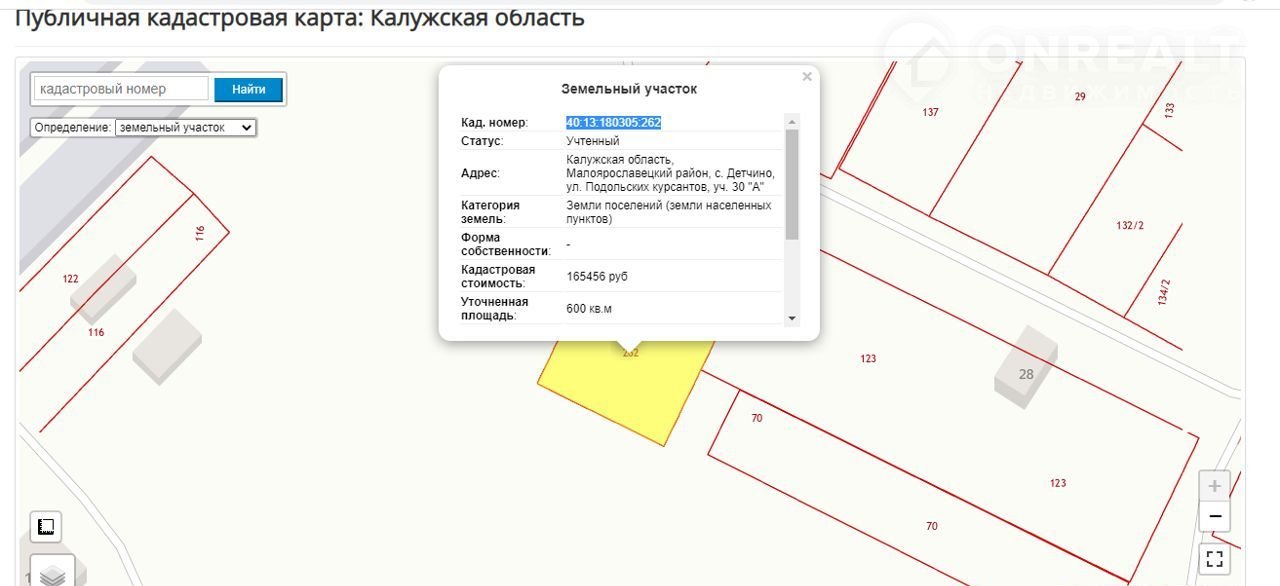Image resolution: width=1280 pixels, height=586 pixels.
Task: Zoom out the map with minus
Action: (x=1214, y=517)
